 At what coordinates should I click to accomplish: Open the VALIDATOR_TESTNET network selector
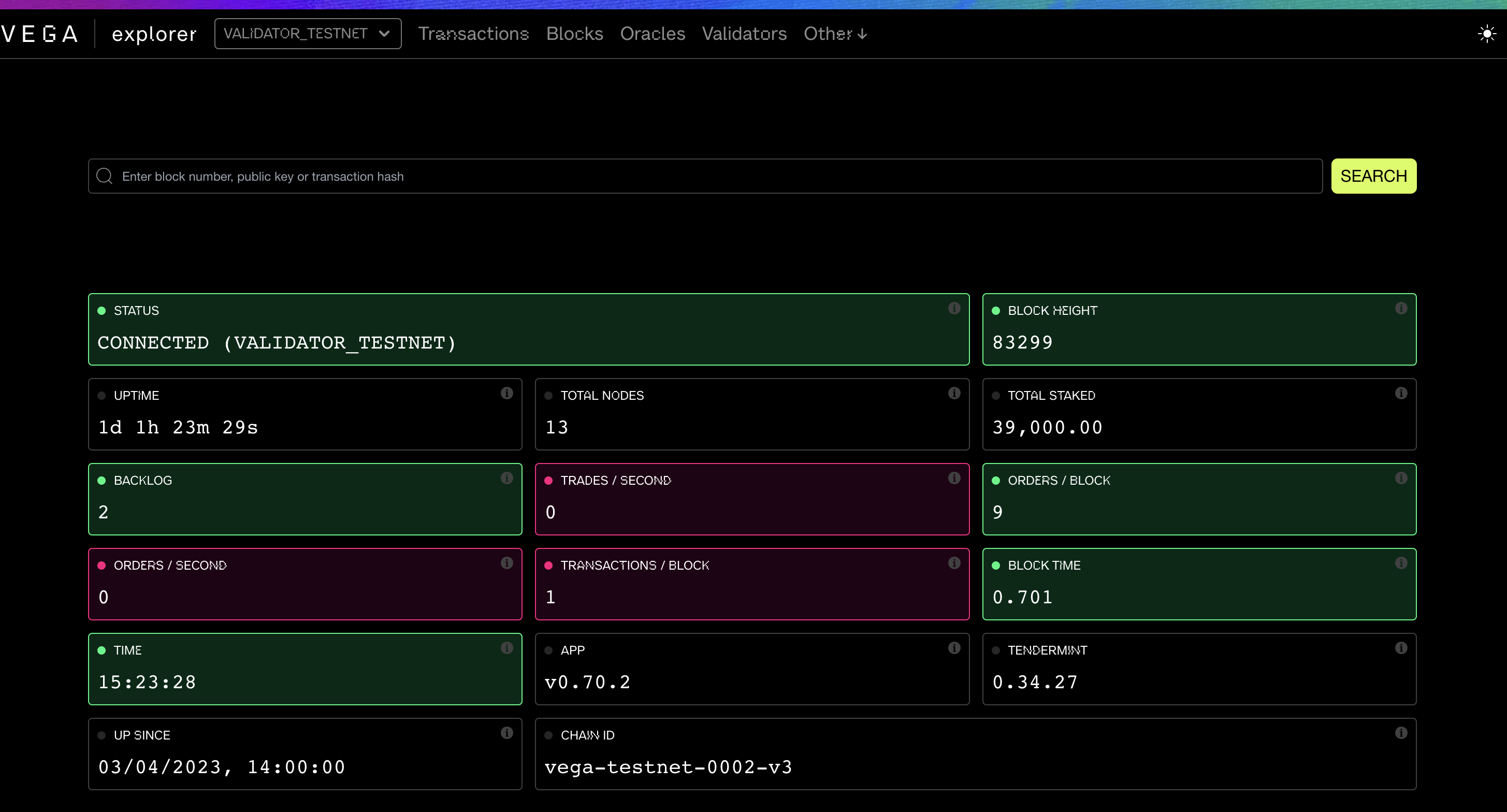[307, 33]
